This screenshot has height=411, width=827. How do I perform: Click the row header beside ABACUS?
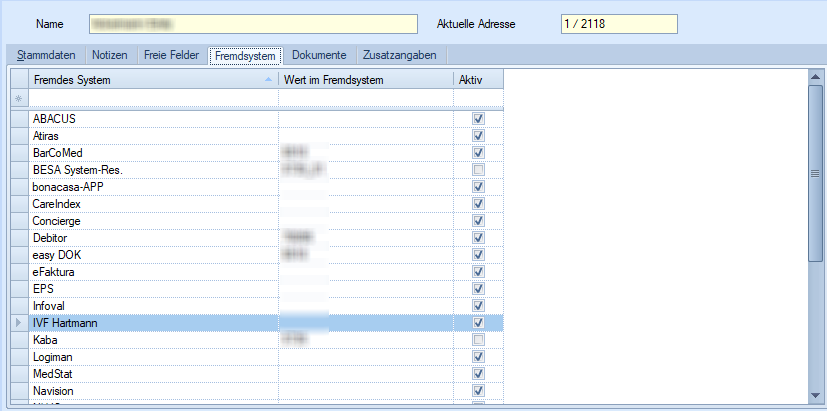20,119
